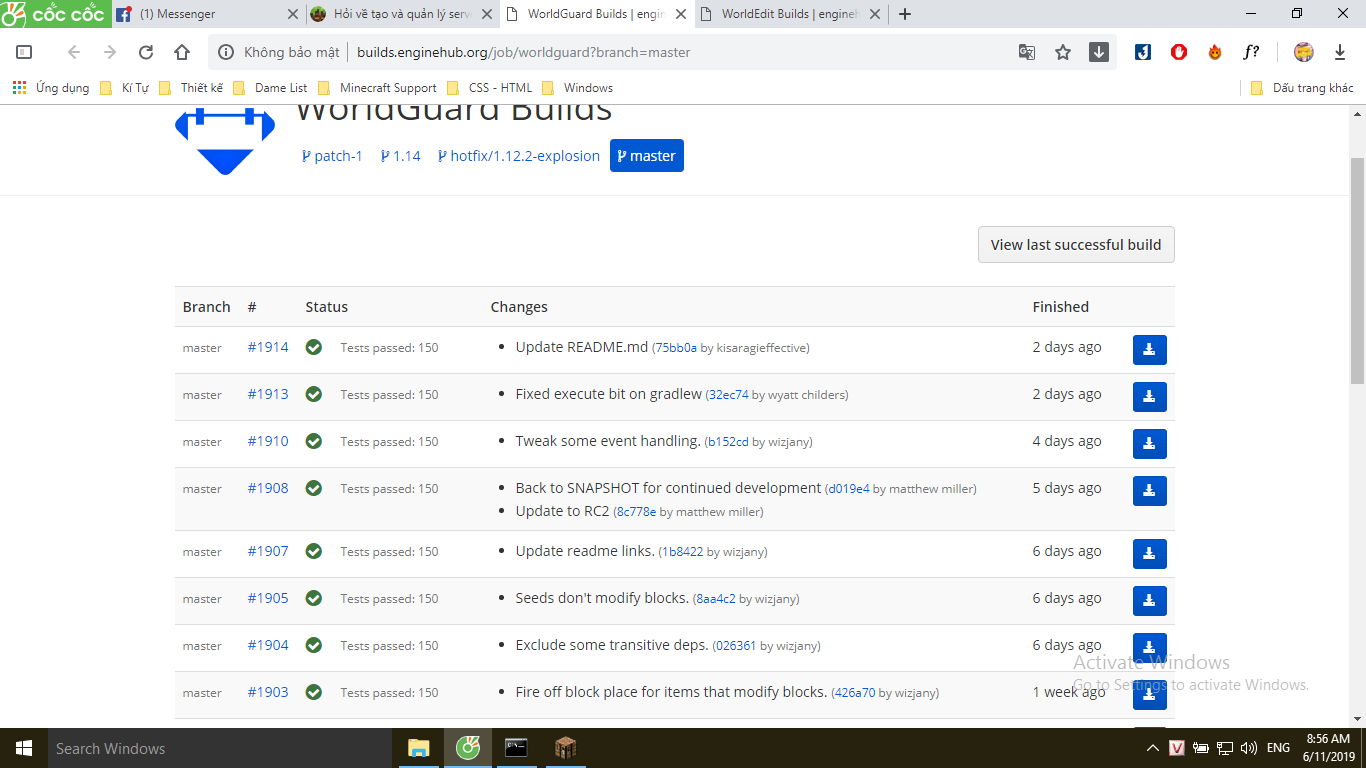Screen dimensions: 1366x768
Task: Click the green check status icon for build #1908
Action: click(314, 488)
